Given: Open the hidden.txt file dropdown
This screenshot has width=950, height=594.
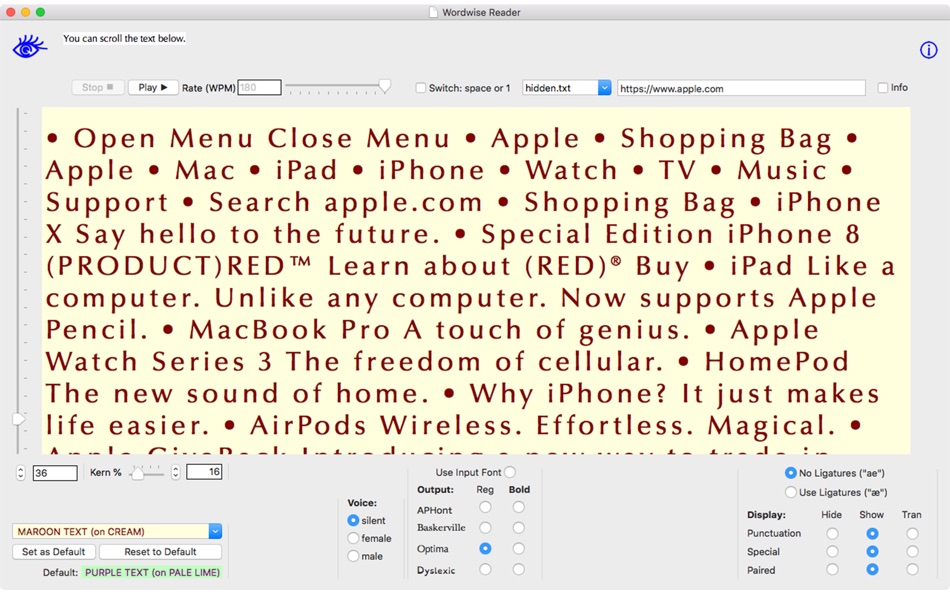Looking at the screenshot, I should click(x=566, y=88).
